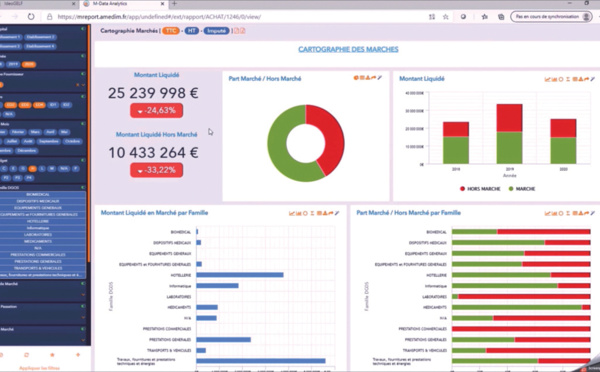Click the green MARCHE legend dot
Screen dimensions: 600x372
pos(511,189)
